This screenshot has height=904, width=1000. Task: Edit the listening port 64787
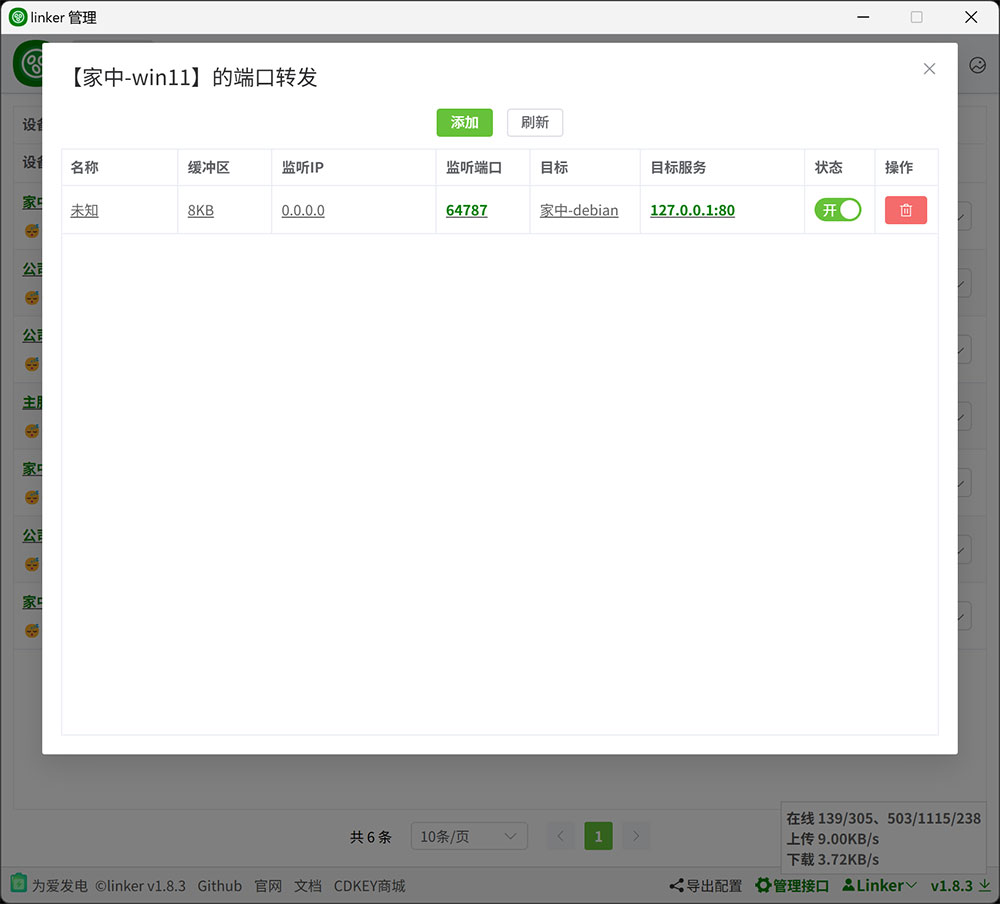pos(466,211)
